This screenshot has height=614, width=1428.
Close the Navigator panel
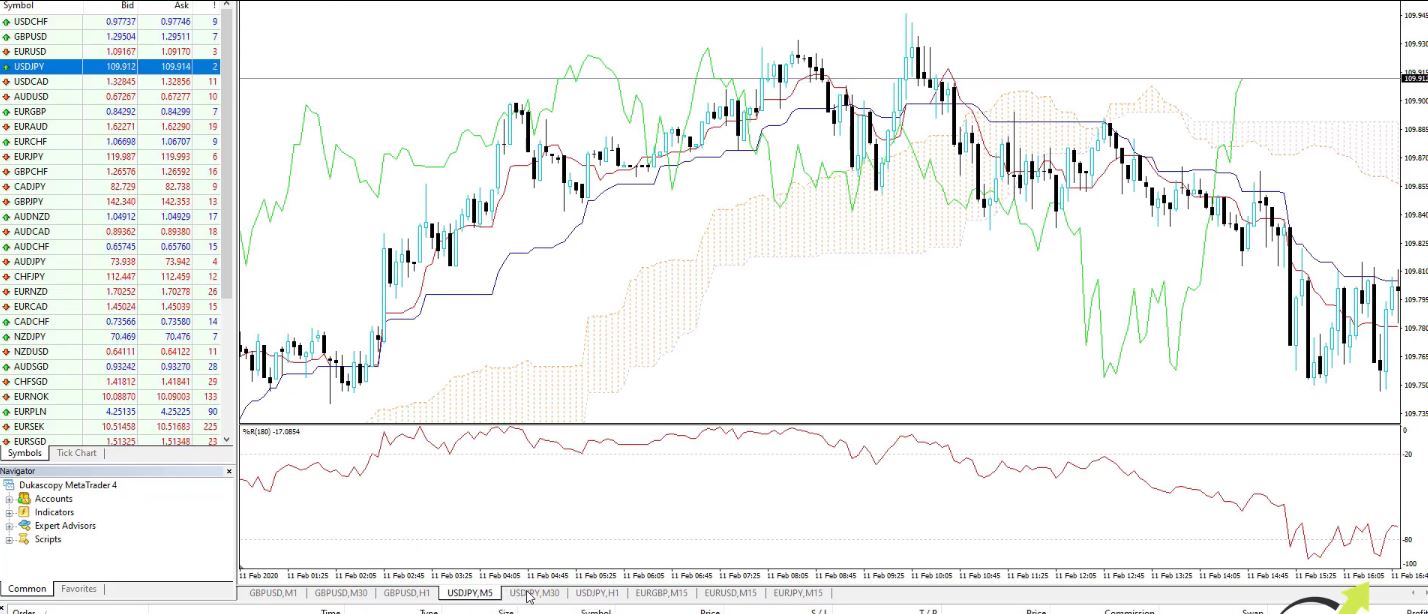coord(229,470)
